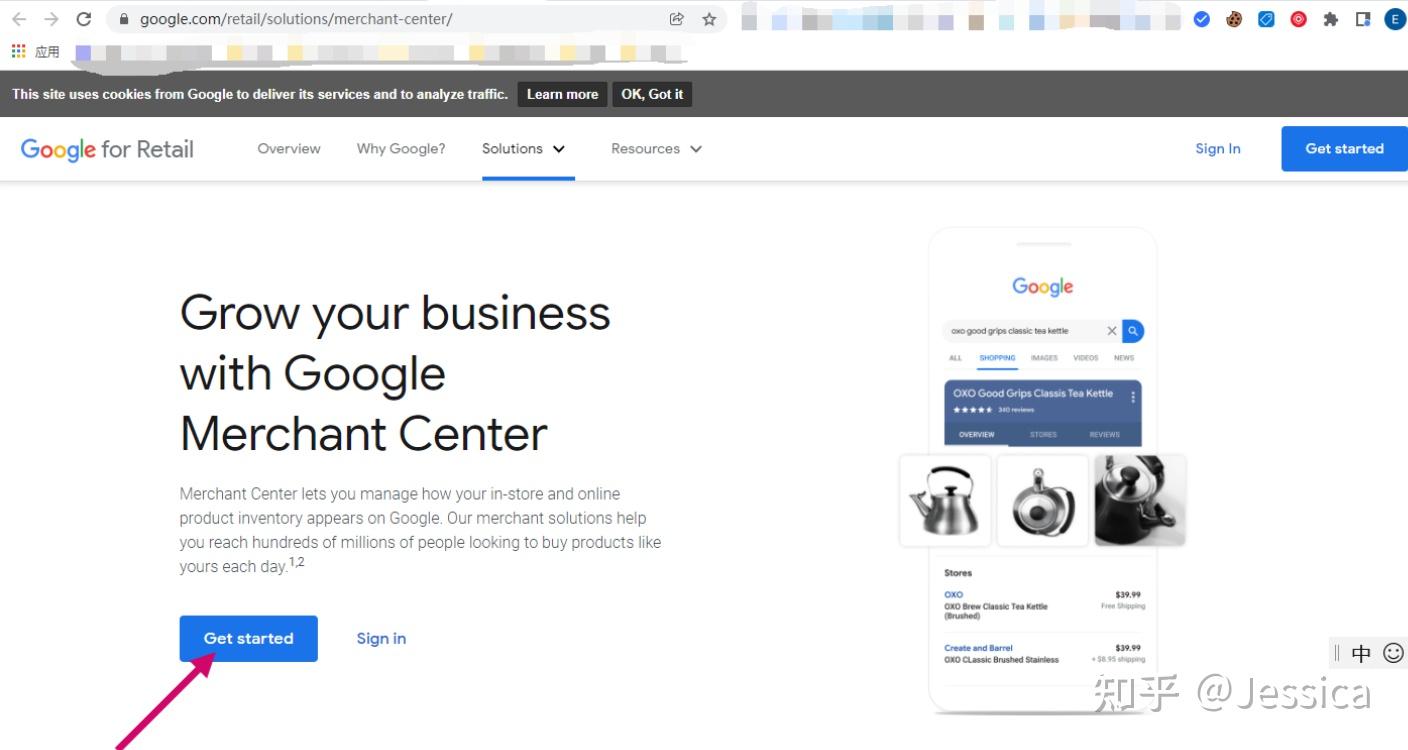Toggle the 中 input method indicator
Image resolution: width=1408 pixels, height=750 pixels.
(x=1361, y=652)
